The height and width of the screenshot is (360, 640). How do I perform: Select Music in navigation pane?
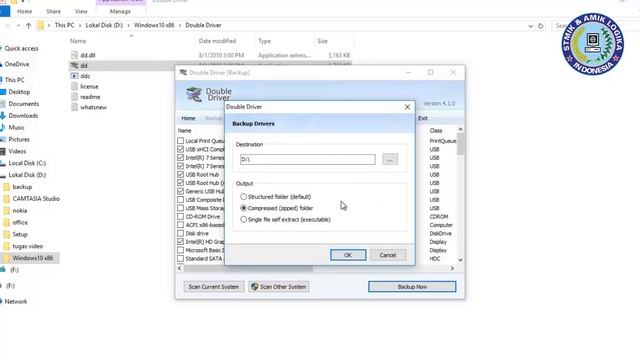(x=16, y=128)
